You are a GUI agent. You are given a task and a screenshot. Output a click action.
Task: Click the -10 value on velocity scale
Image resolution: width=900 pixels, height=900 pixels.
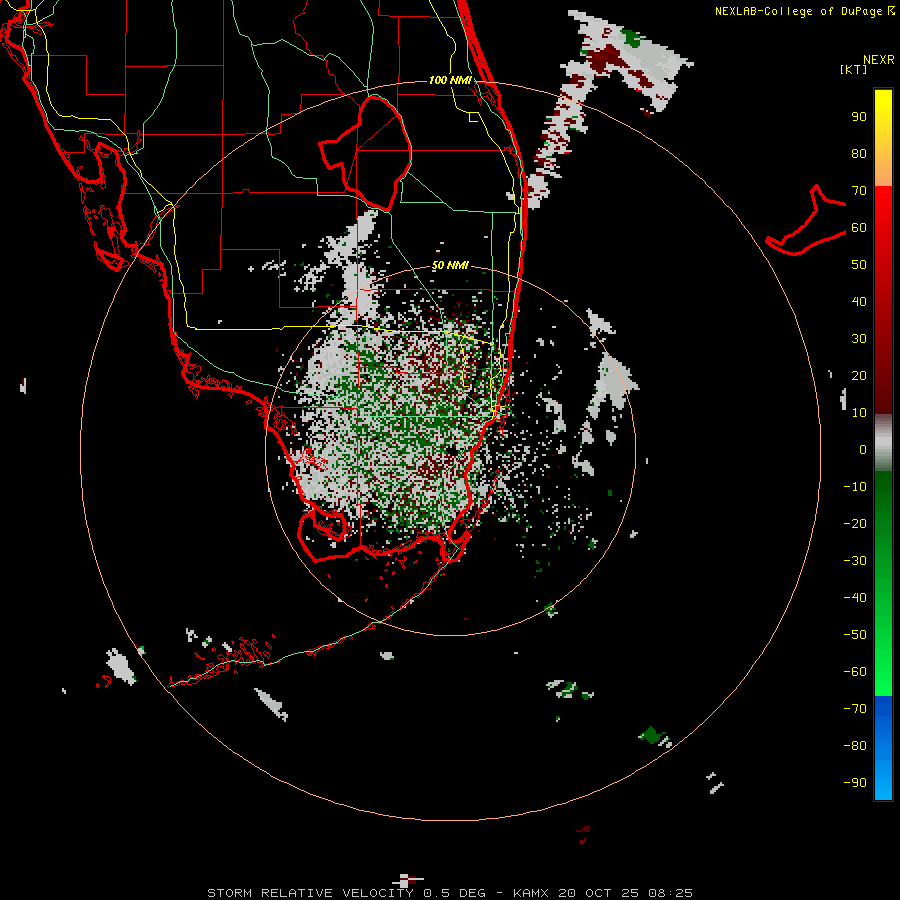(855, 487)
